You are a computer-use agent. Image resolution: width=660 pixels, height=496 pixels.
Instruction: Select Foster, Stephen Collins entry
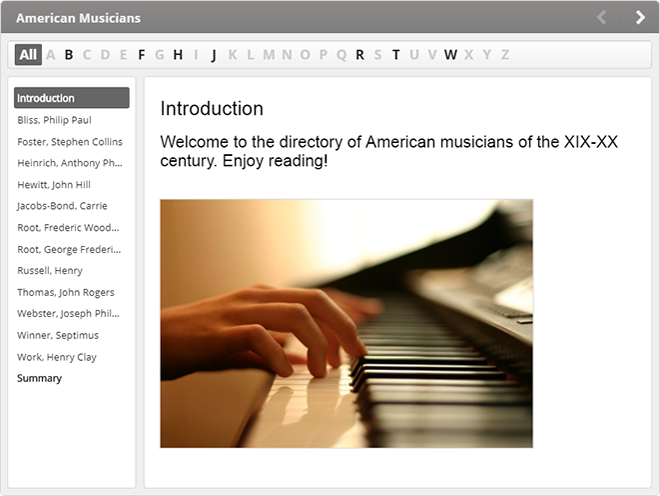click(x=69, y=142)
